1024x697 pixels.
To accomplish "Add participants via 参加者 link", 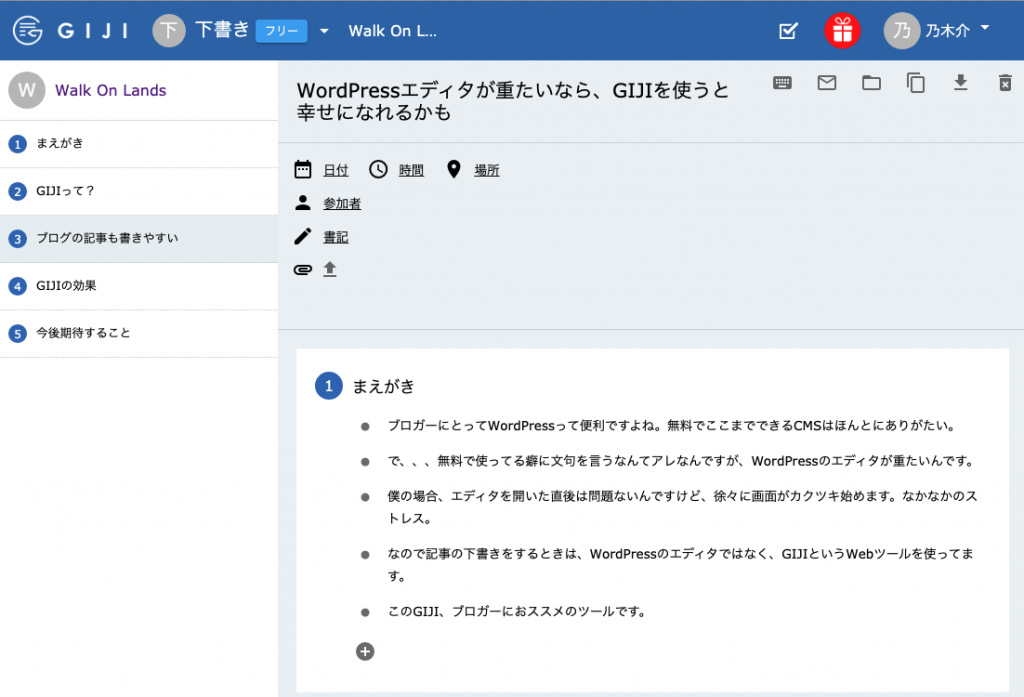I will pyautogui.click(x=342, y=204).
